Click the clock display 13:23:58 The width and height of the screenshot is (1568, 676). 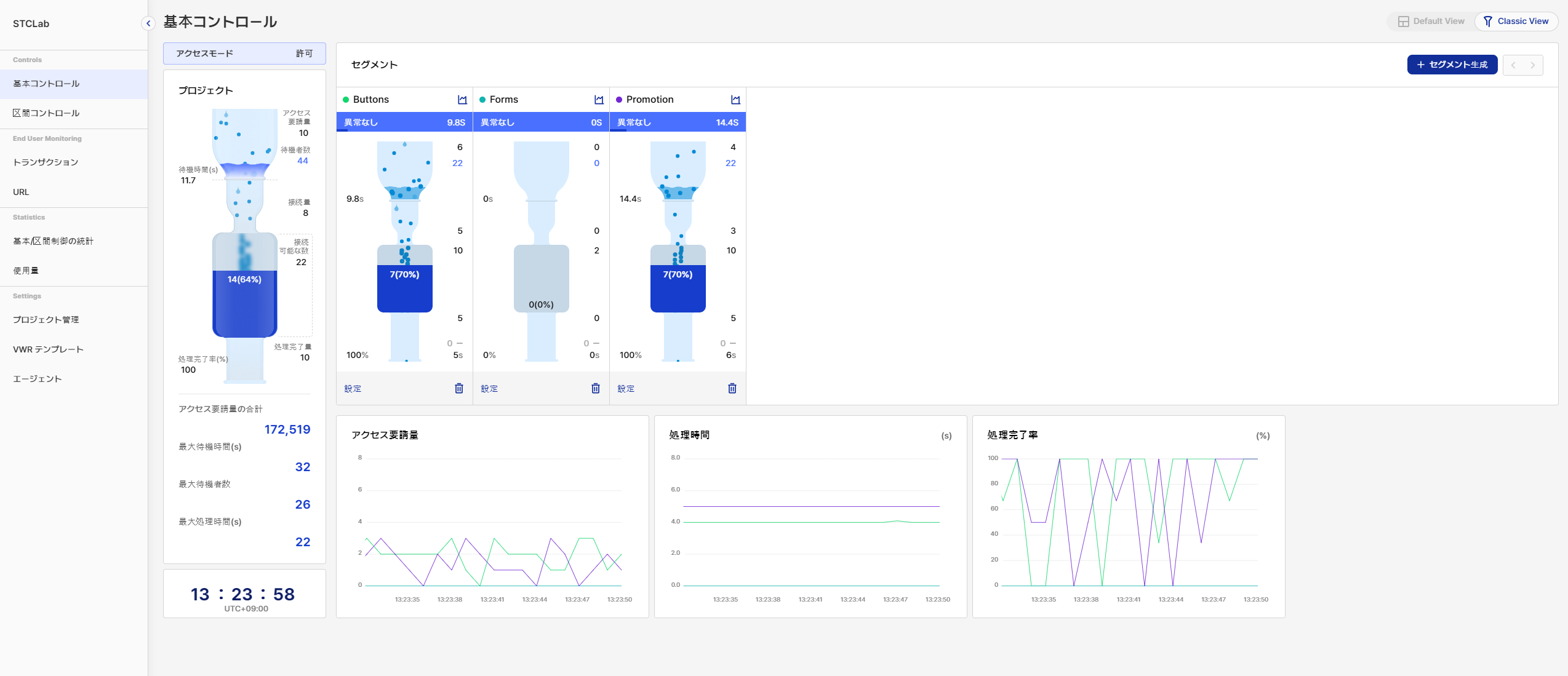coord(242,594)
